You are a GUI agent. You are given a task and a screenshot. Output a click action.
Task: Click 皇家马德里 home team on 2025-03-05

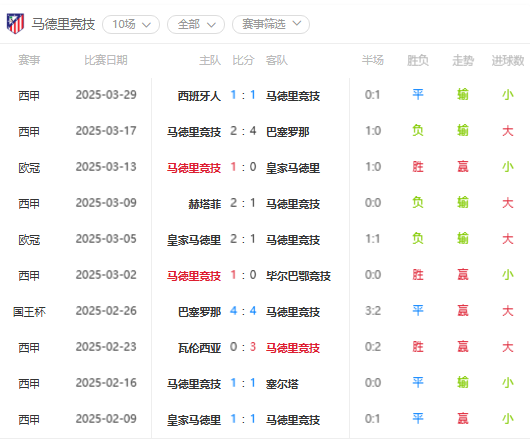[194, 240]
